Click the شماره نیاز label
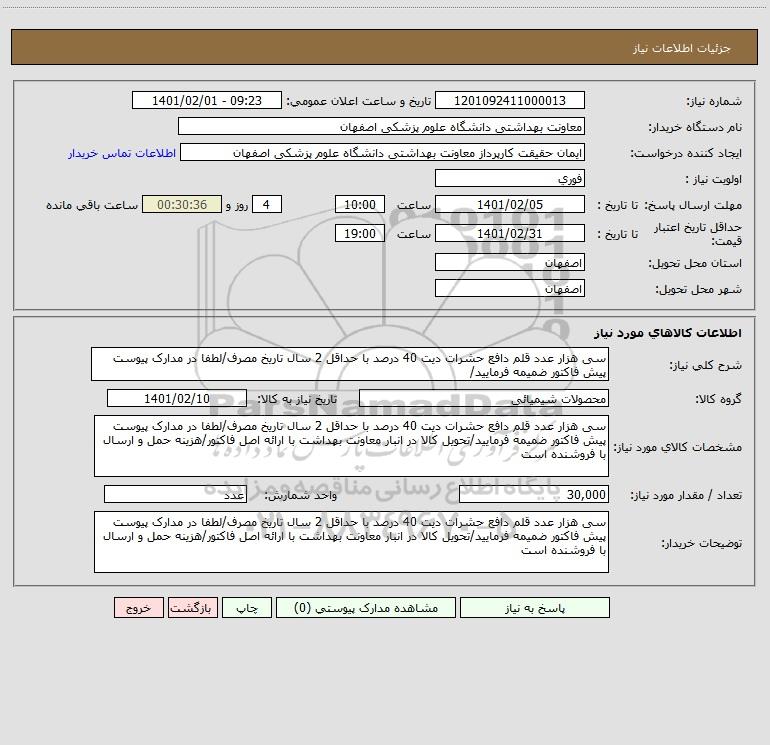 714,102
